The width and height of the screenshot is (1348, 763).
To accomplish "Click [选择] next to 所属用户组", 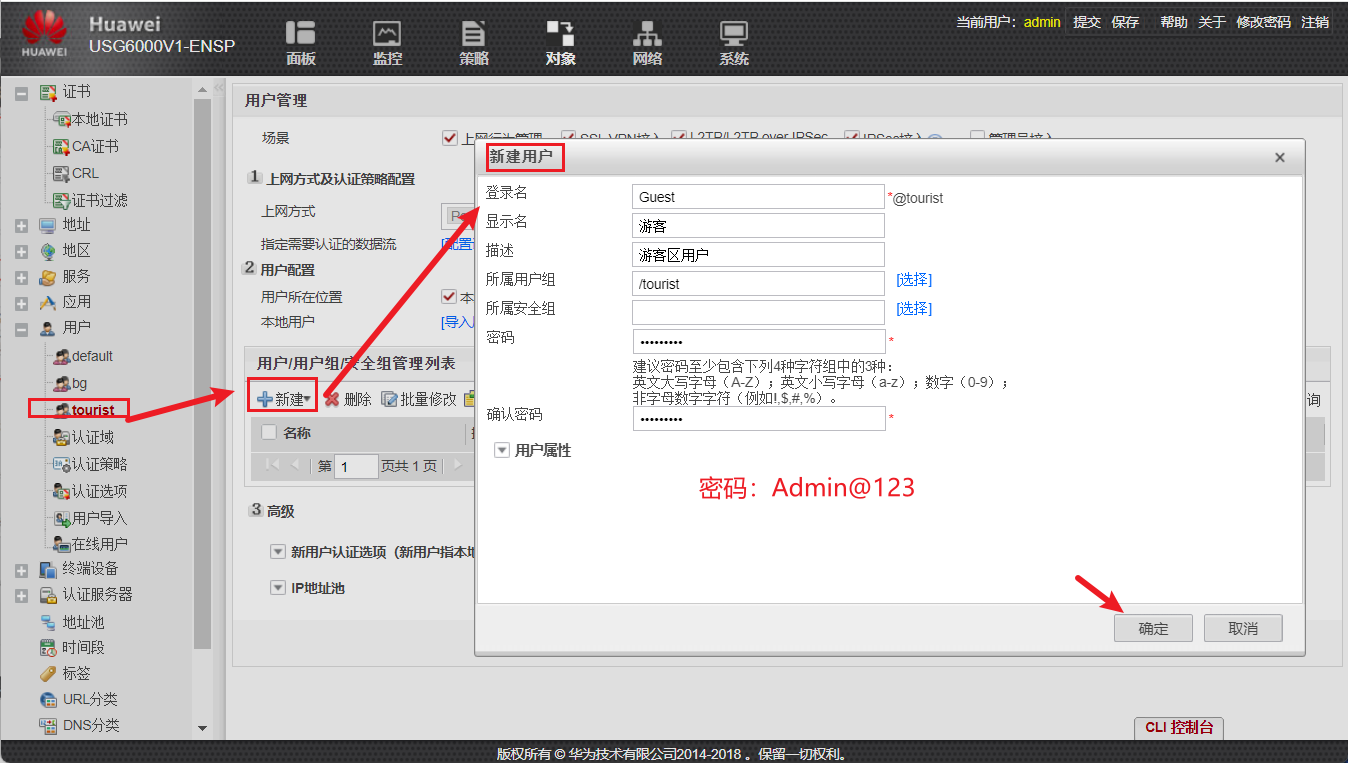I will pos(914,280).
